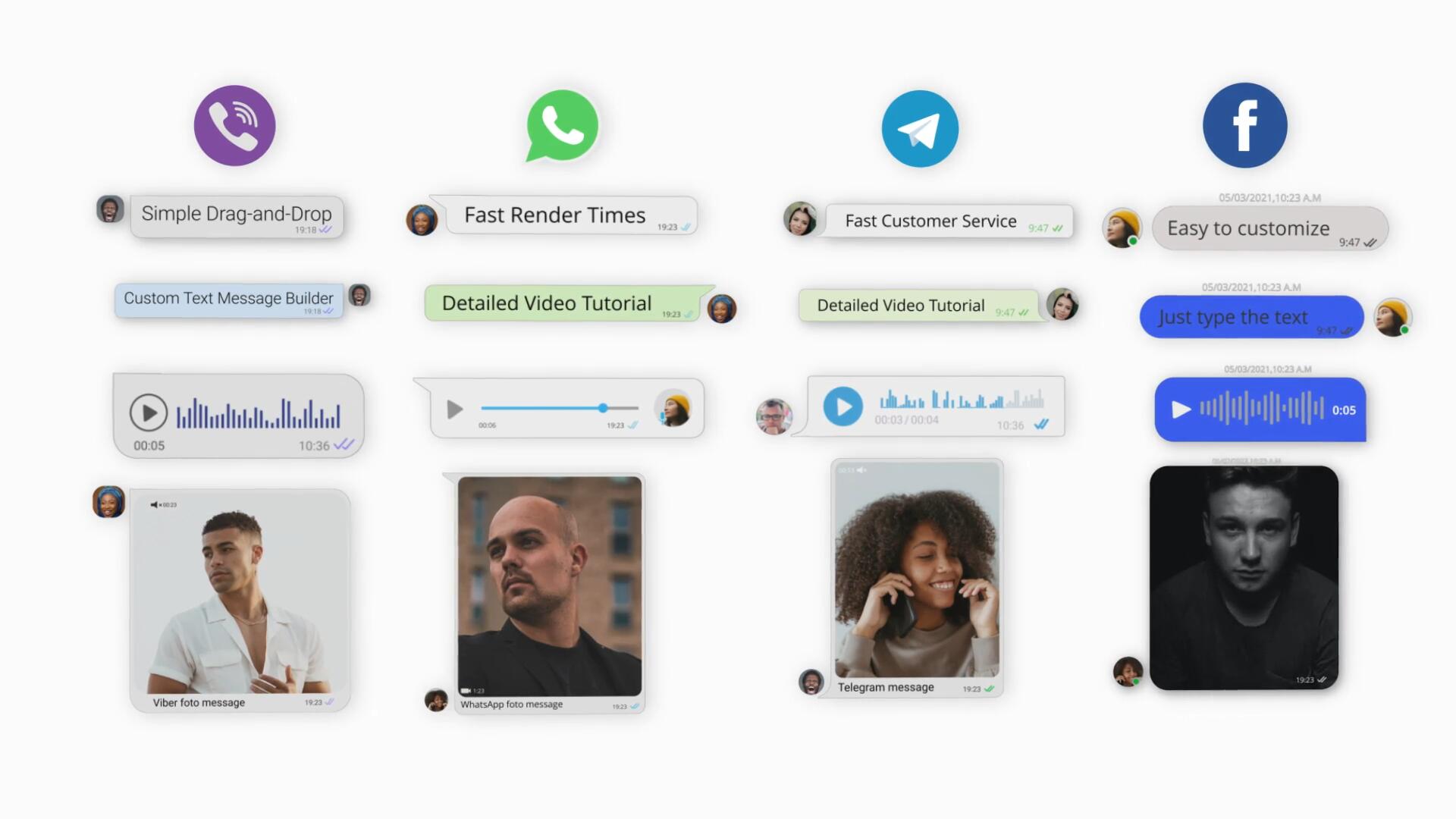Image resolution: width=1456 pixels, height=819 pixels.
Task: Select the Simple Drag-and-Drop text bubble
Action: pos(236,213)
